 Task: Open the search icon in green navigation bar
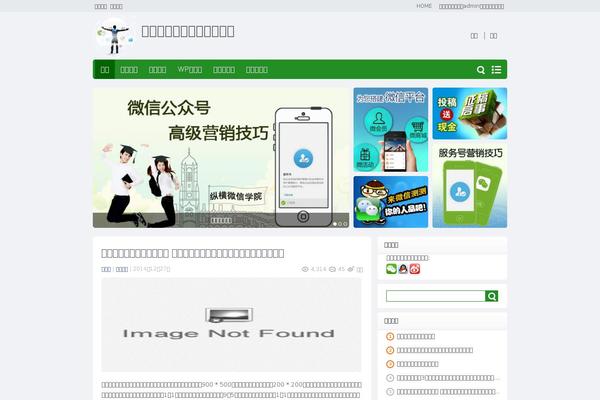481,70
